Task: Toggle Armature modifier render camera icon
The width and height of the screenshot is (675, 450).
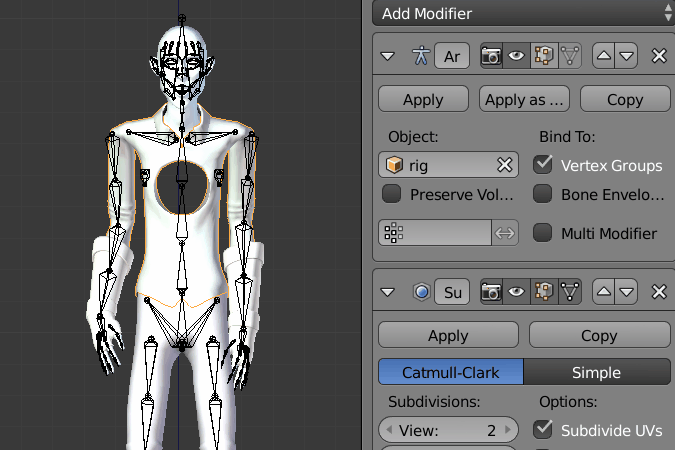Action: tap(491, 56)
